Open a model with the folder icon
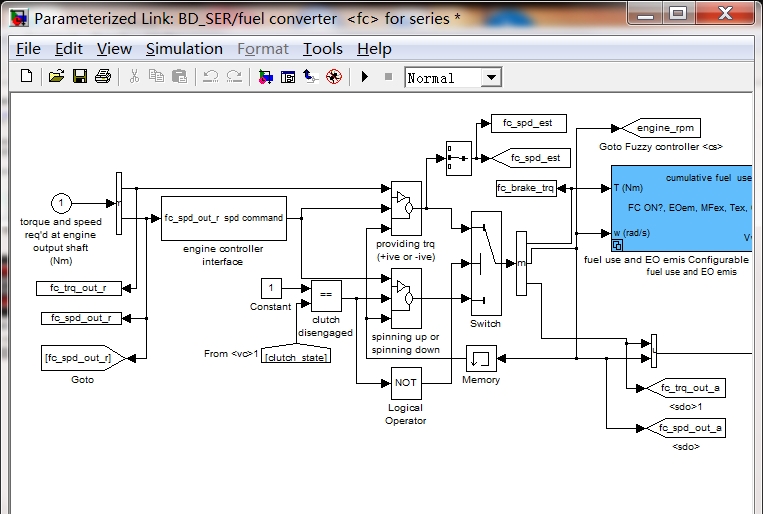This screenshot has height=514, width=763. coord(57,77)
